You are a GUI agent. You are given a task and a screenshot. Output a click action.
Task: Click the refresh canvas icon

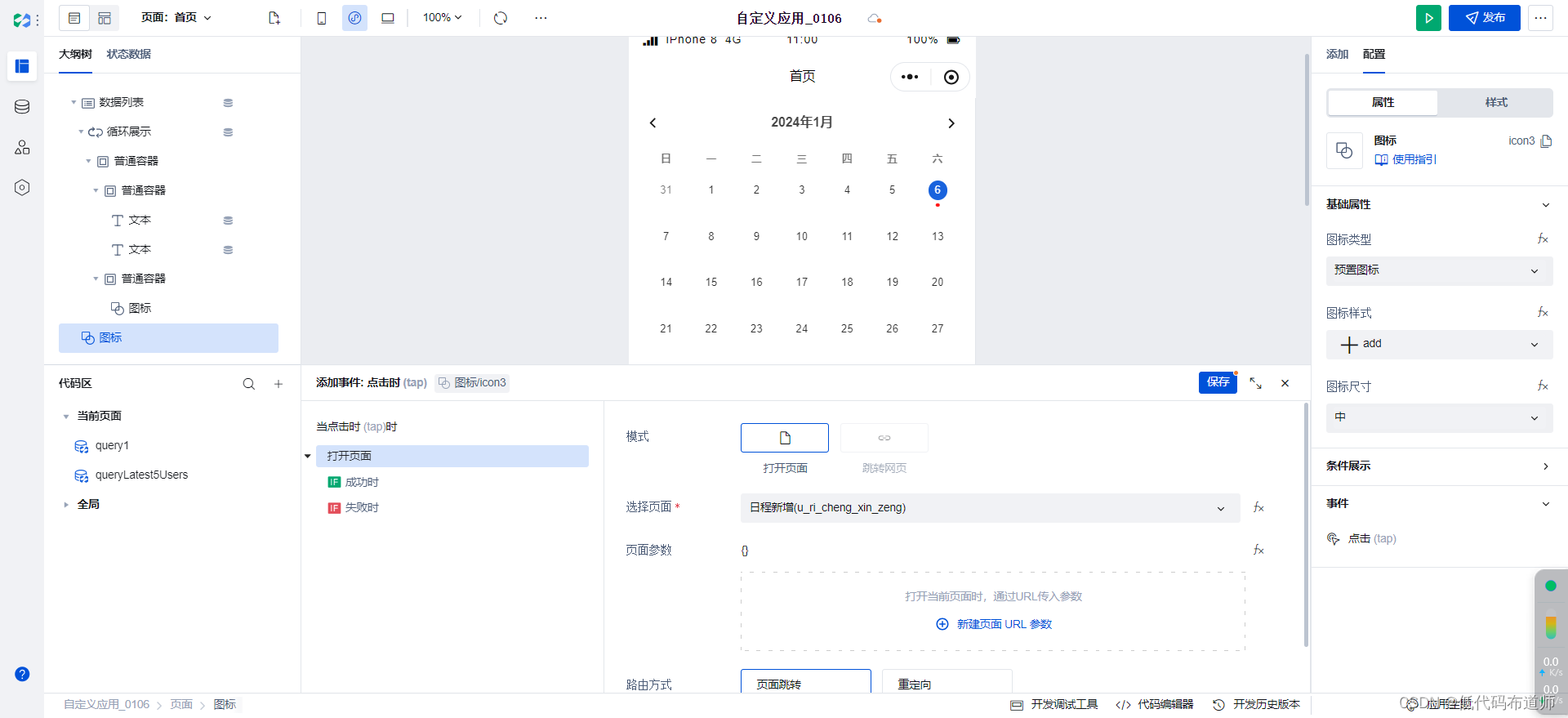point(501,18)
